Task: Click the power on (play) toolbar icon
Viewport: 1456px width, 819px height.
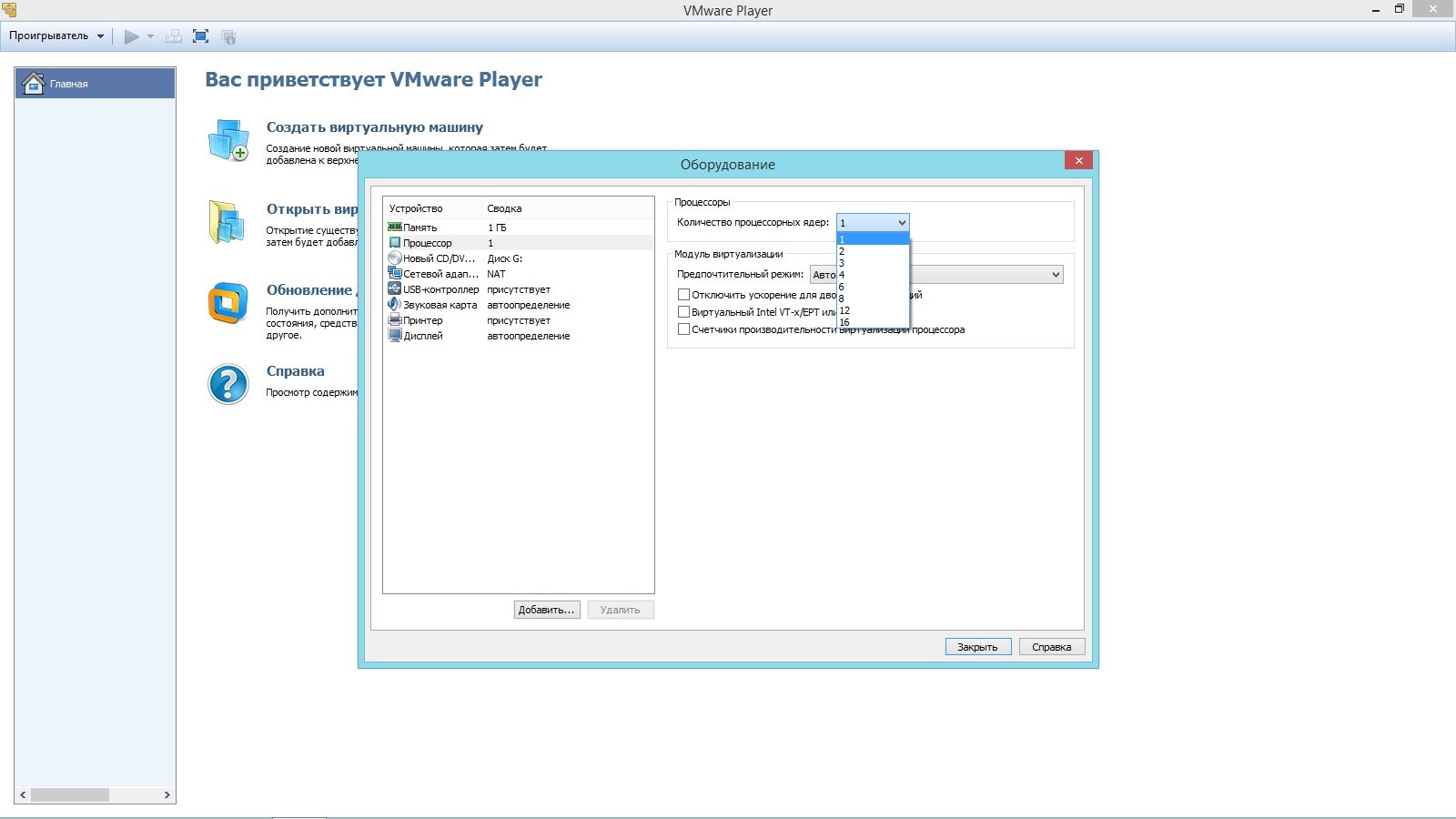Action: coord(132,36)
